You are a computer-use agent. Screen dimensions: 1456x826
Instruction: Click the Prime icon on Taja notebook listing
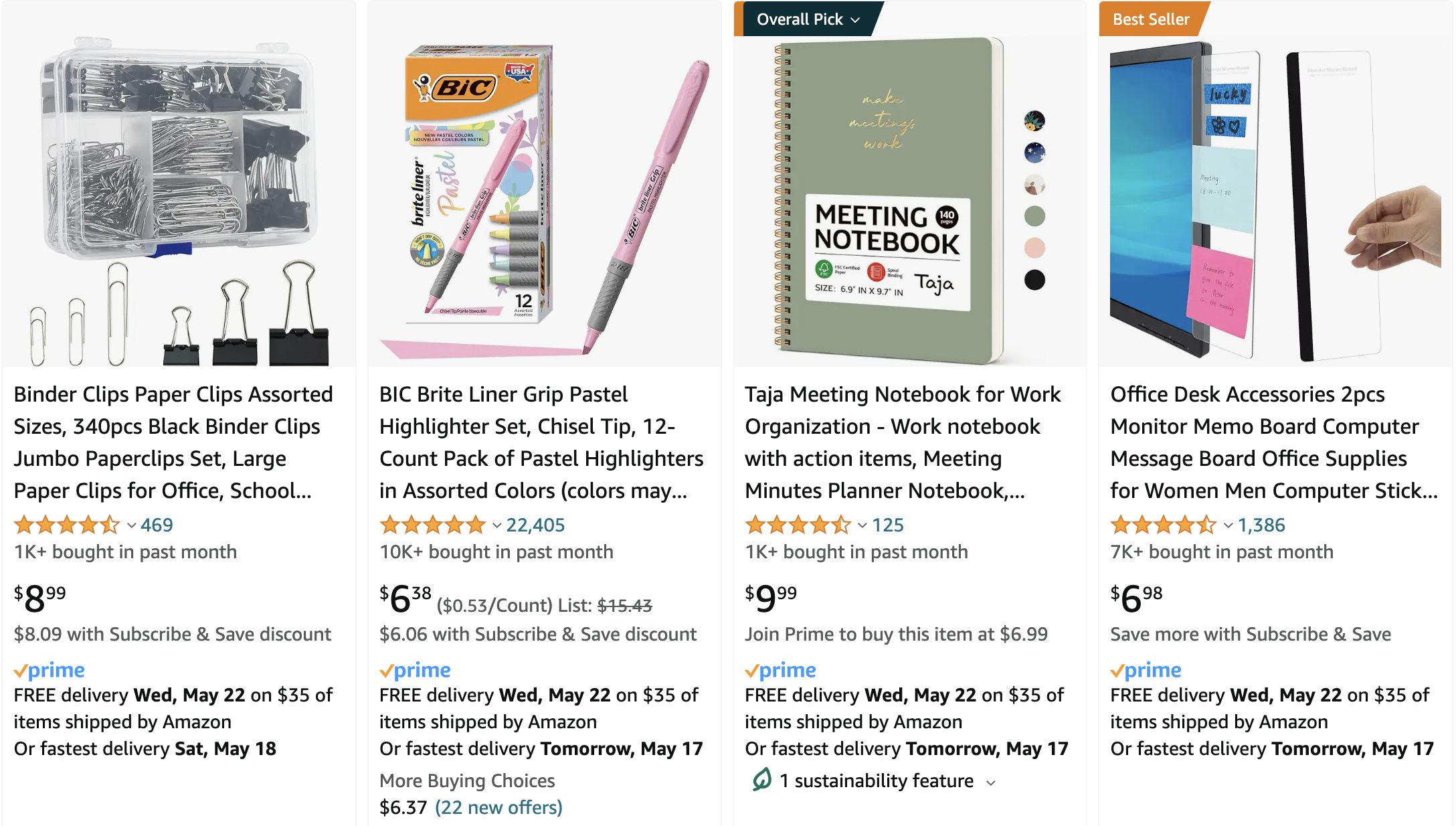780,670
